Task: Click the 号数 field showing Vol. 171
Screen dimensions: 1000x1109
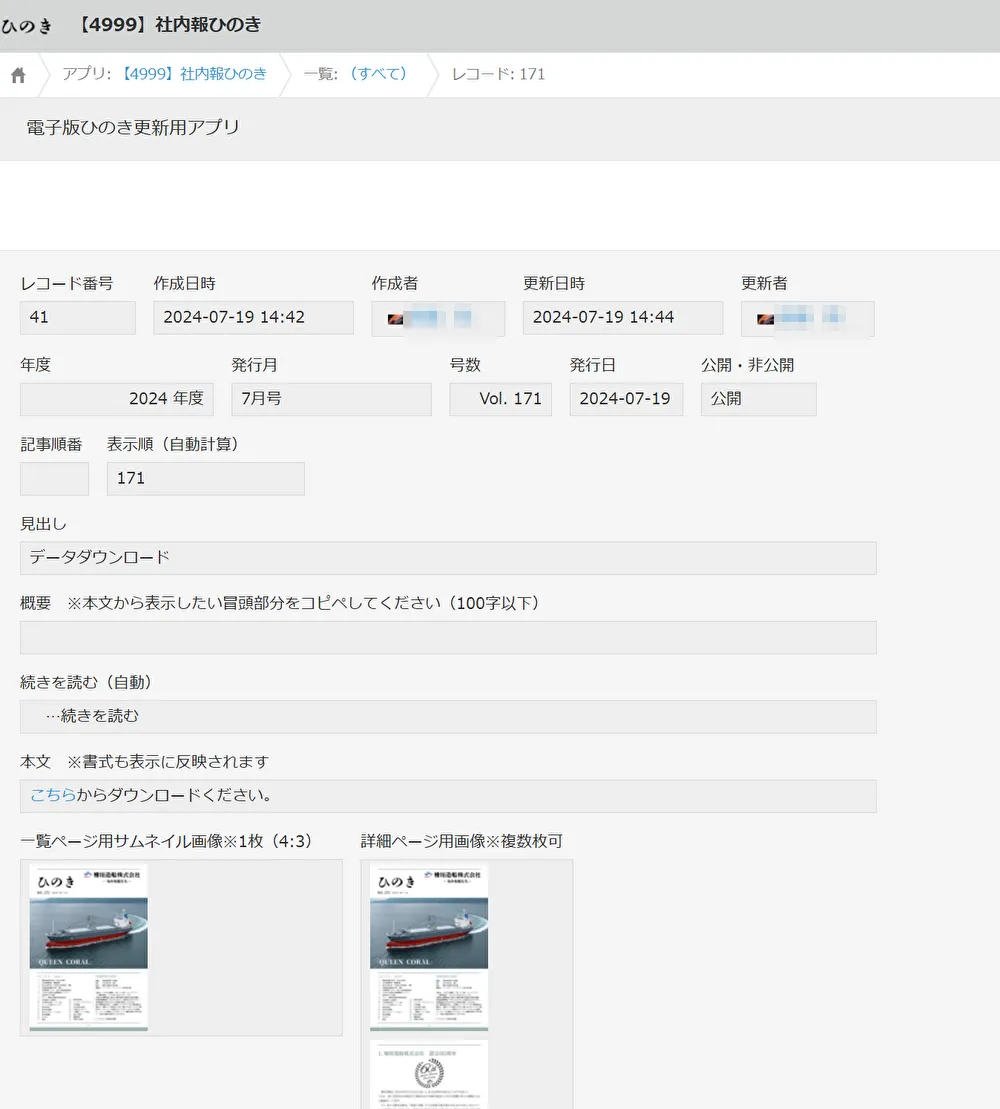Action: [x=500, y=398]
